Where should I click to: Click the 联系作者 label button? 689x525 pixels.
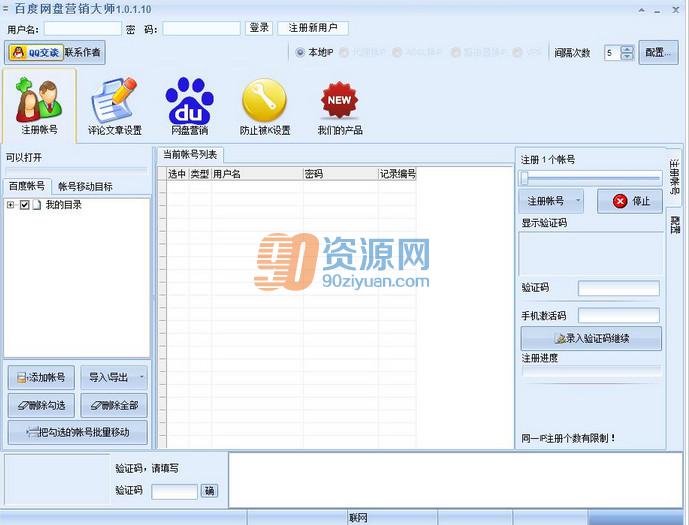pos(83,53)
